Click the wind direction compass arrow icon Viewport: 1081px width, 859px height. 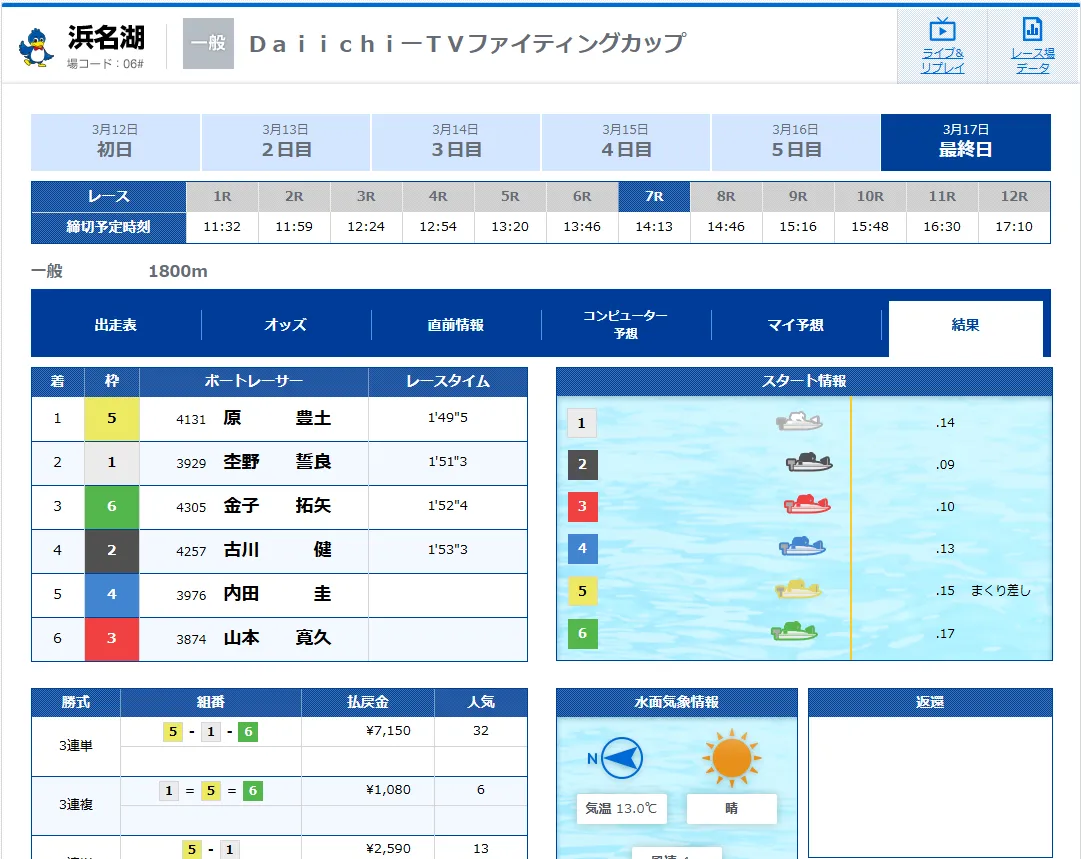622,759
